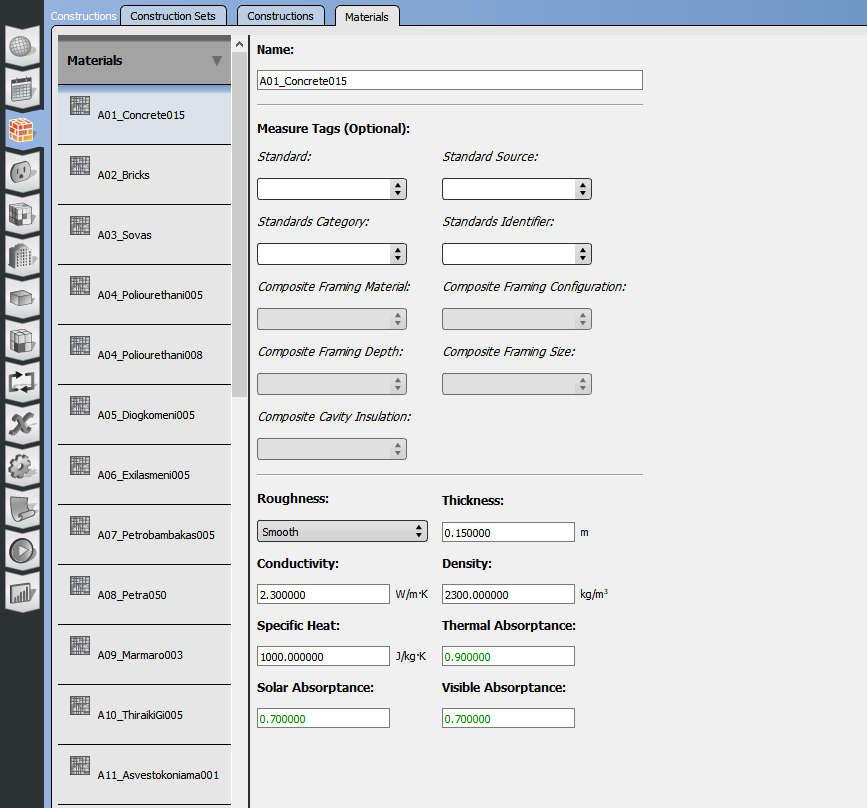Click the Thickness field 0.150000
Image resolution: width=867 pixels, height=808 pixels.
tap(508, 533)
